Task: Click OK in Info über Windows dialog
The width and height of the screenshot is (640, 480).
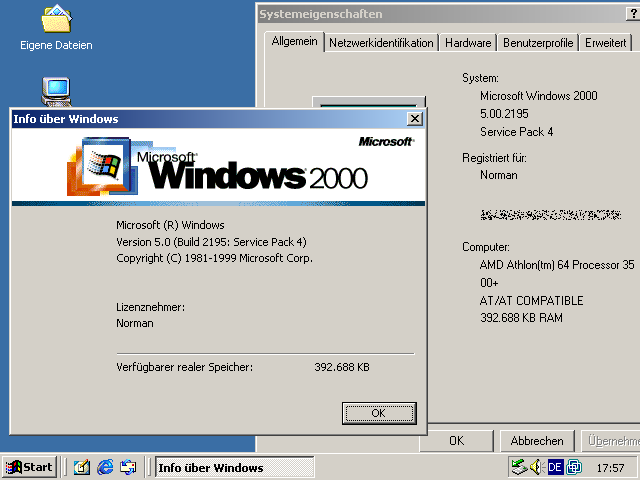Action: 379,413
